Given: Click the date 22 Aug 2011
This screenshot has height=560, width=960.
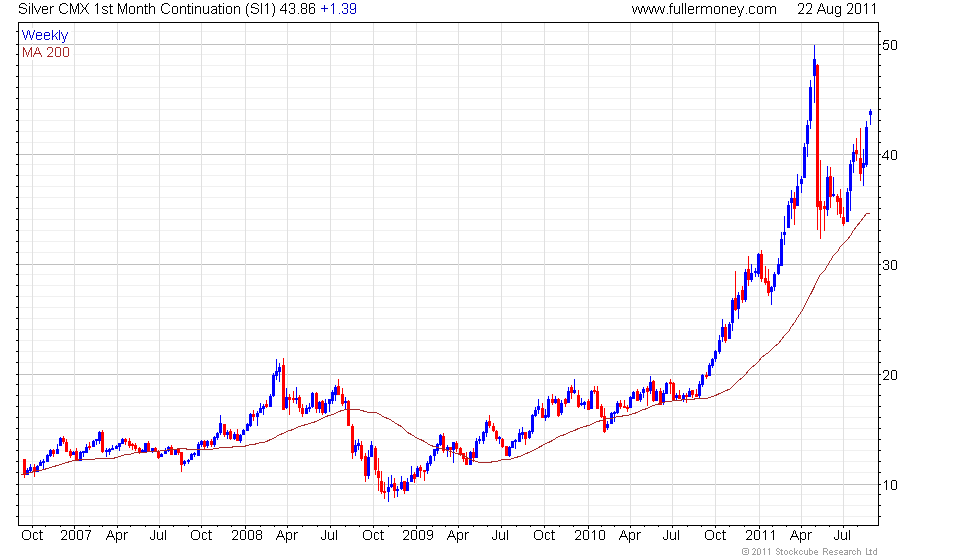Looking at the screenshot, I should click(x=837, y=9).
